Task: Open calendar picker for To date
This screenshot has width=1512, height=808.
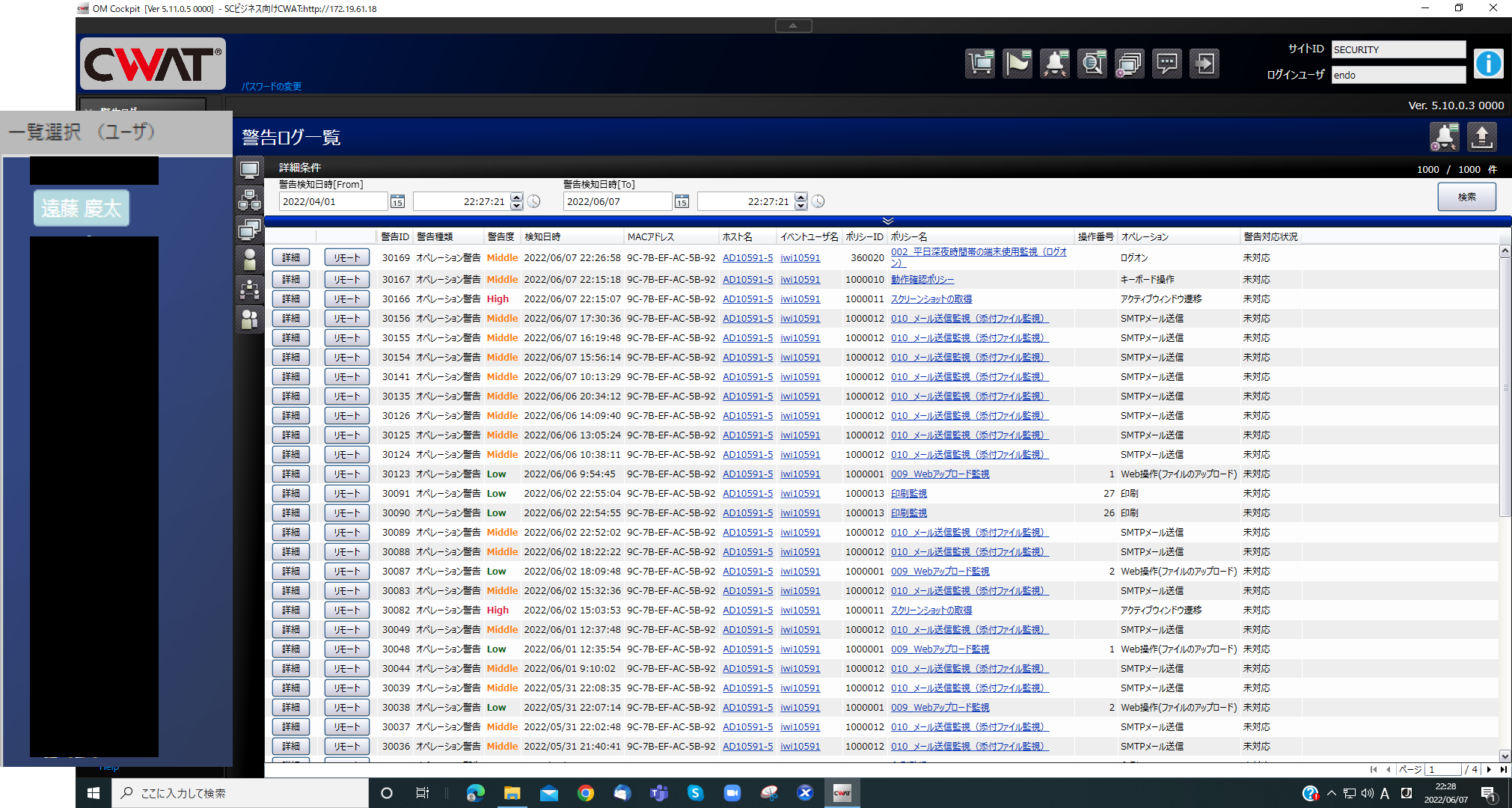Action: coord(682,201)
